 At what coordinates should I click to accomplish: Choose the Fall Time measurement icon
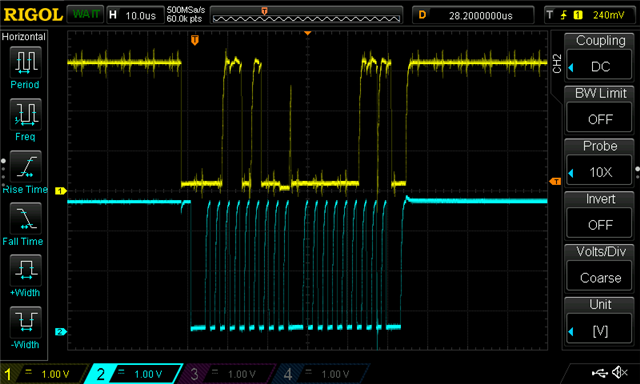25,218
